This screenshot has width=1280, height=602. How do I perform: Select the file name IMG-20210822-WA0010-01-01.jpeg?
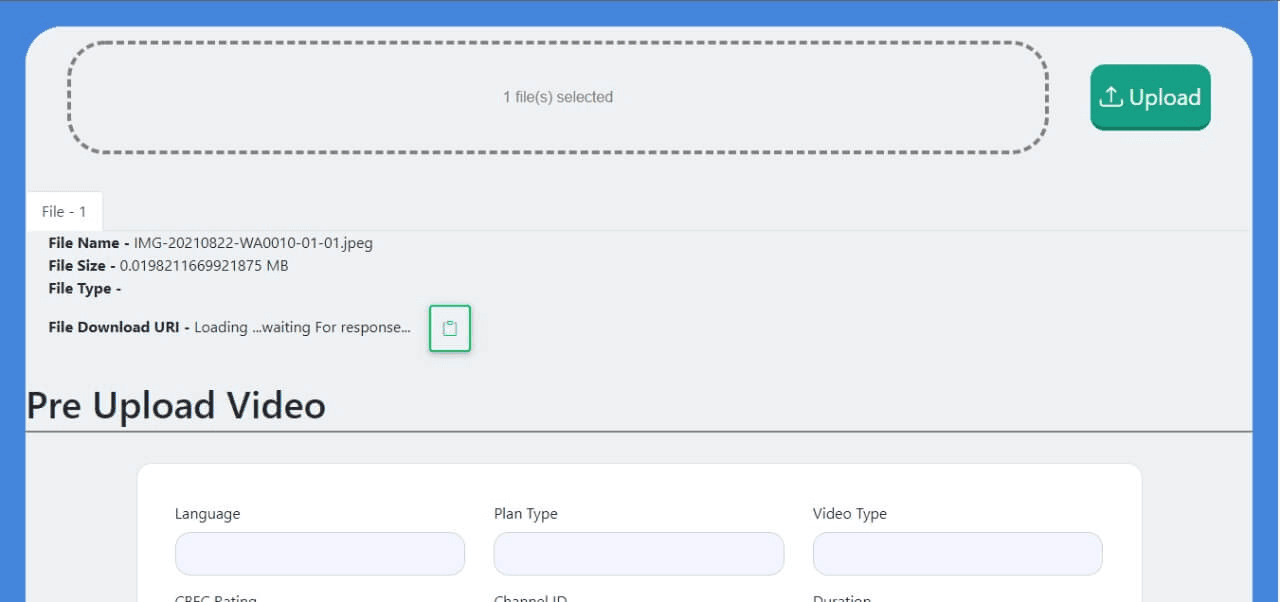click(255, 243)
